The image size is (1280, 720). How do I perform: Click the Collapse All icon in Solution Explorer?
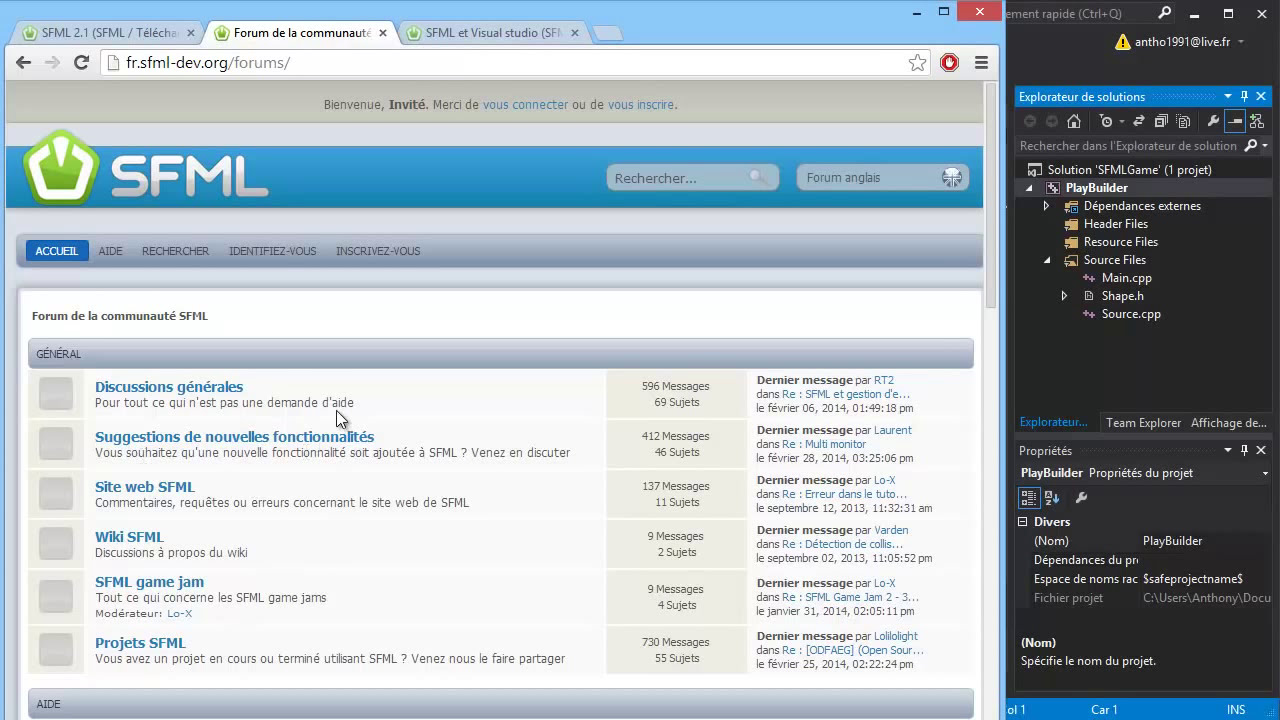pos(1161,121)
